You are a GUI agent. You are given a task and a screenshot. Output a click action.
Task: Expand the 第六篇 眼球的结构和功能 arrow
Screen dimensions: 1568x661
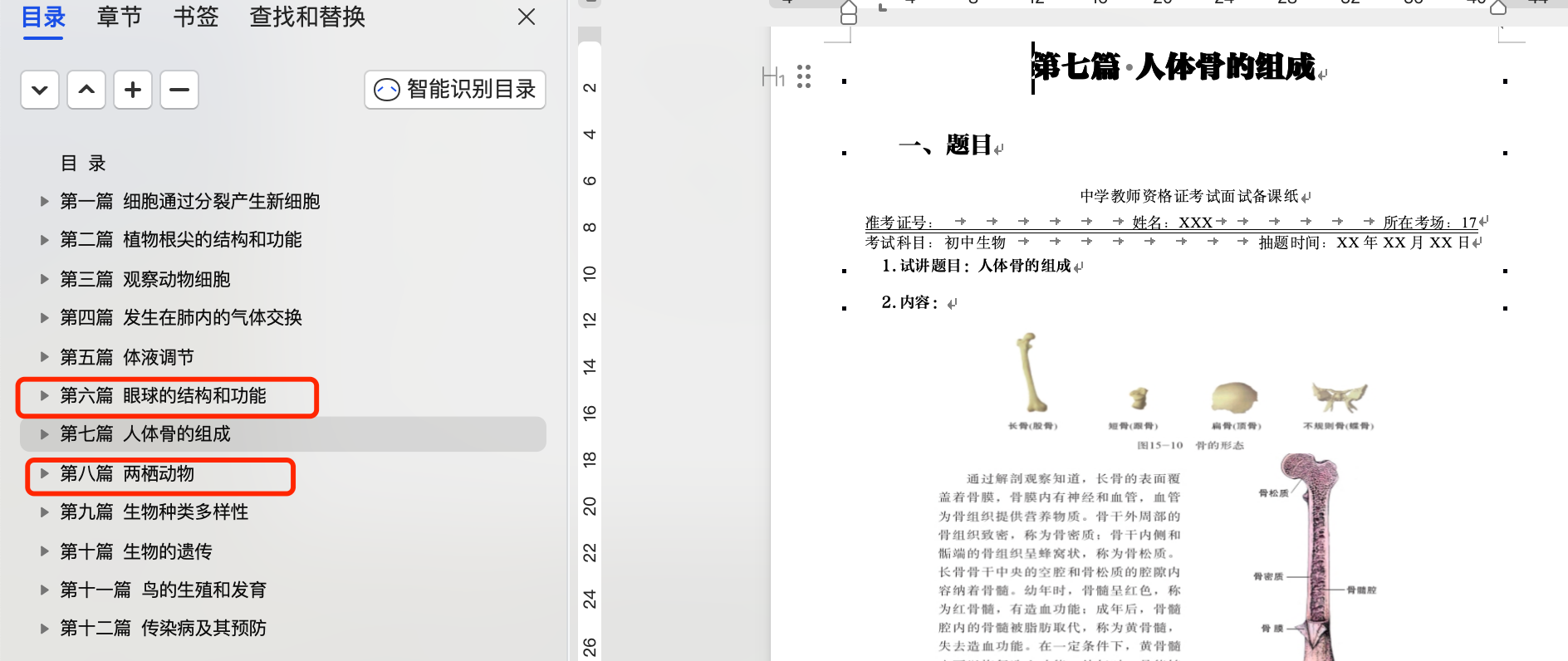45,396
